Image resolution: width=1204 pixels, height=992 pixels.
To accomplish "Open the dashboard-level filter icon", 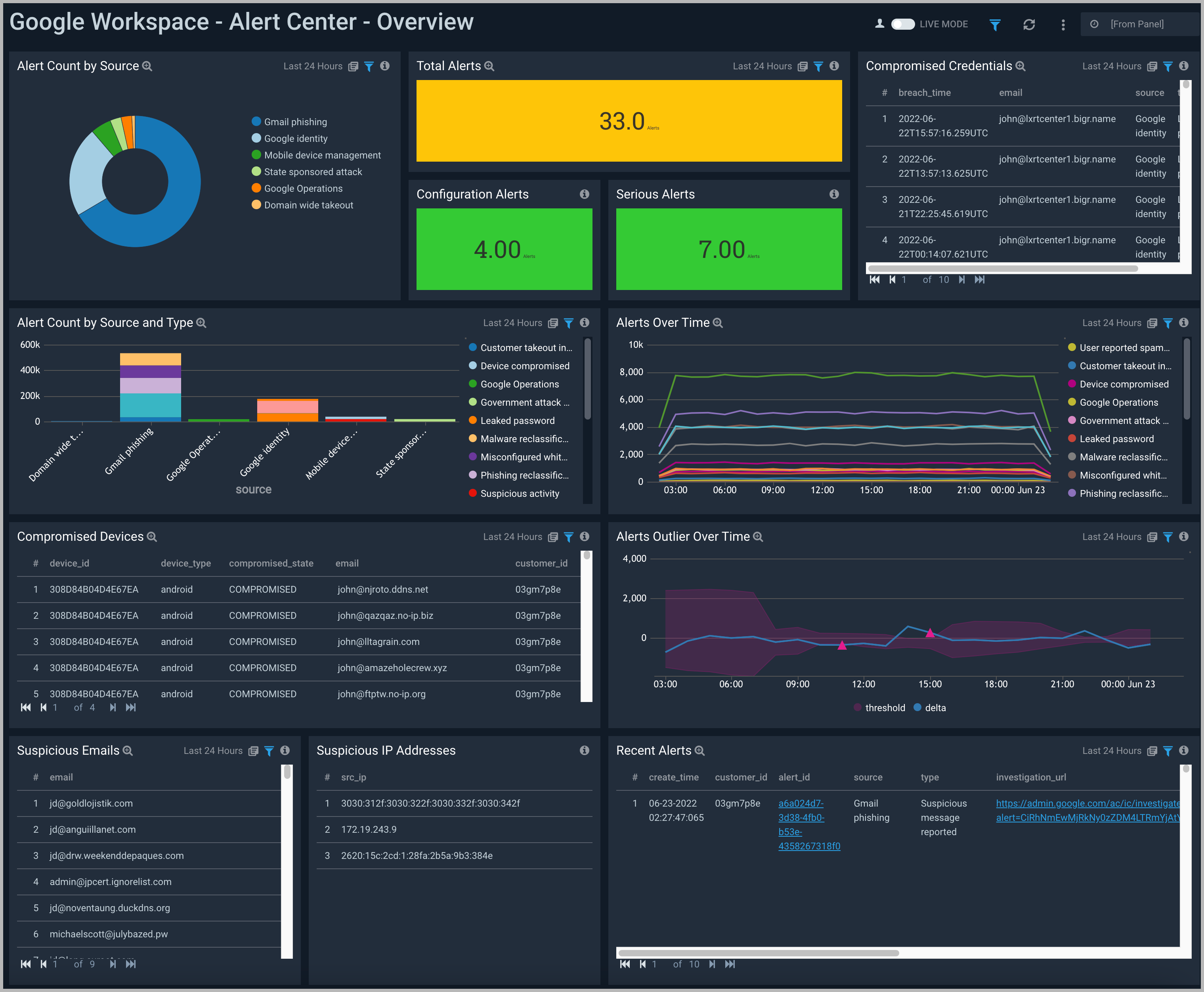I will 995,25.
